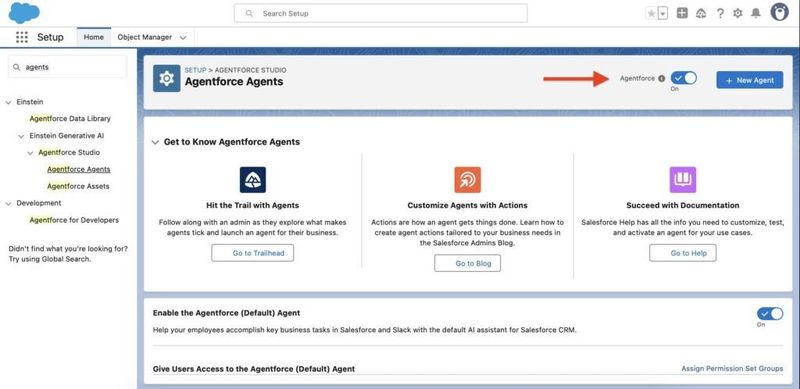Switch to the Home tab
The image size is (800, 389).
click(x=94, y=37)
